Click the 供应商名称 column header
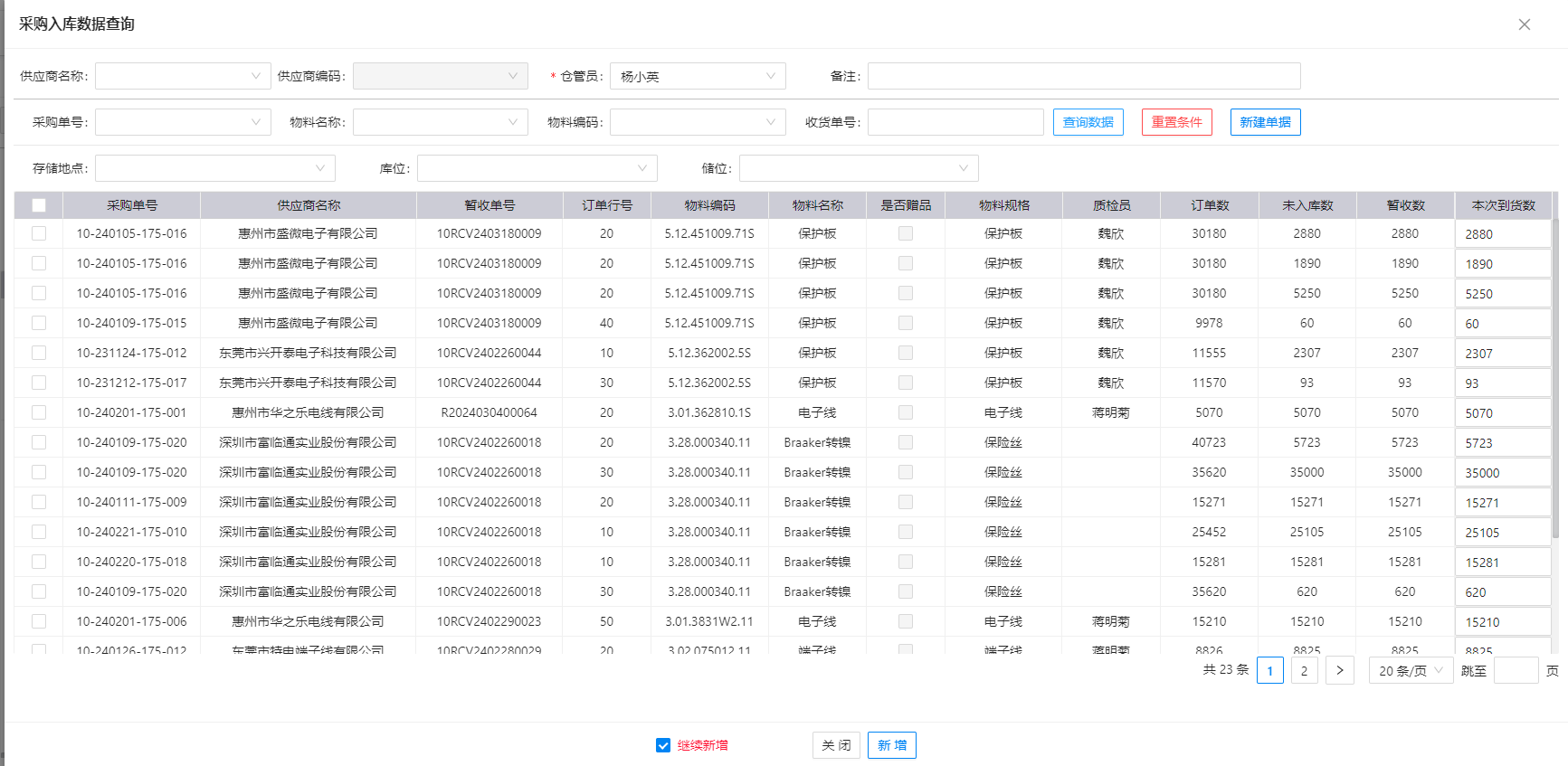This screenshot has height=766, width=1568. point(309,205)
